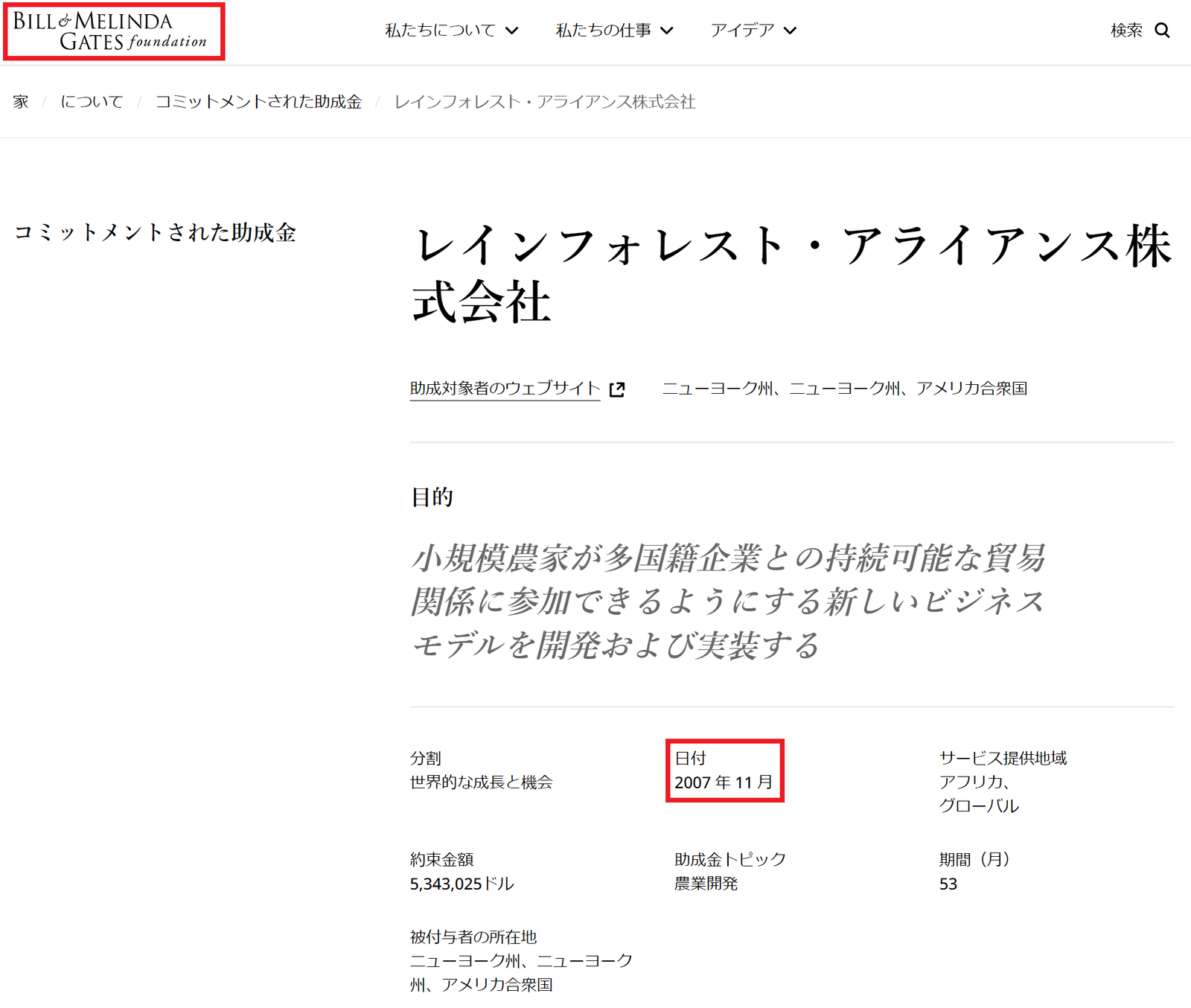1191x1008 pixels.
Task: Click the アフリカ、 region value
Action: pos(974,782)
